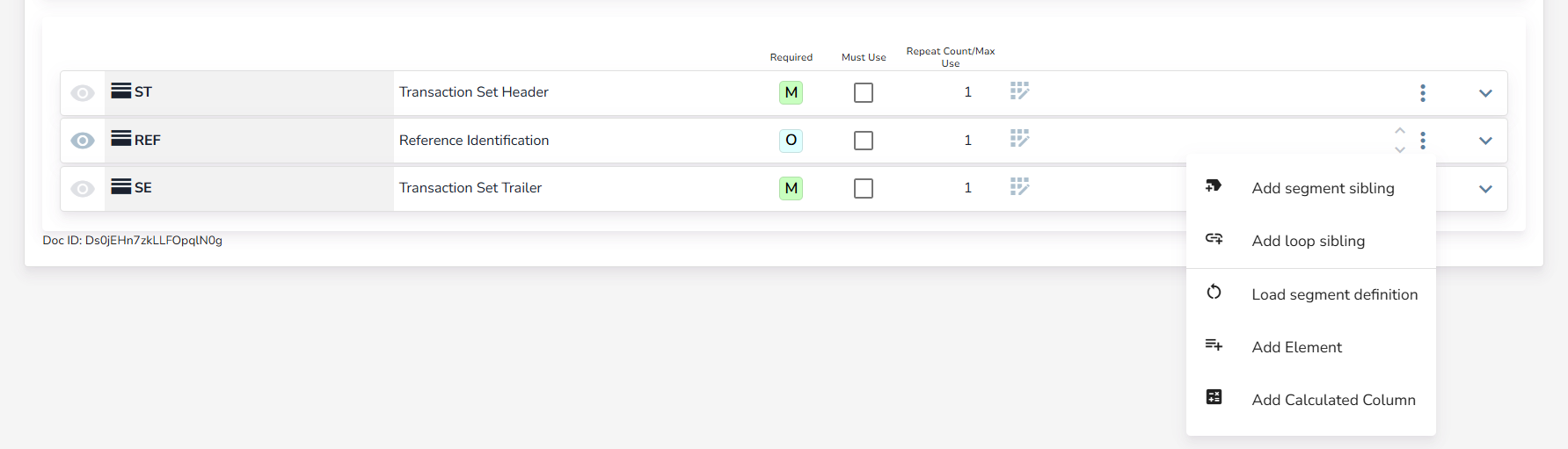The height and width of the screenshot is (449, 1568).
Task: Click the ST row drag handle icon
Action: pyautogui.click(x=121, y=91)
